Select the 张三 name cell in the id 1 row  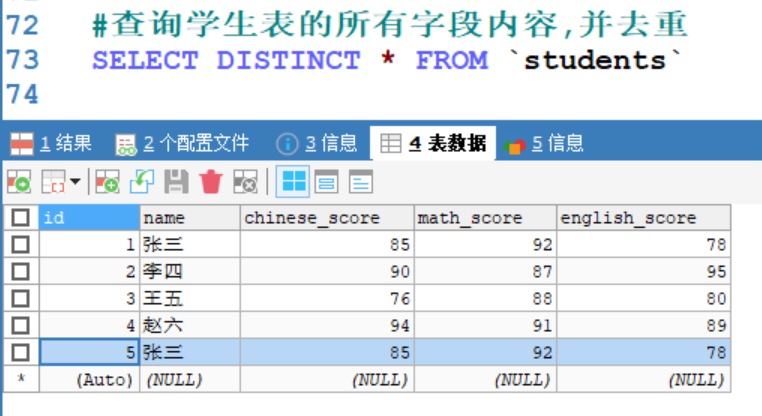pyautogui.click(x=190, y=244)
